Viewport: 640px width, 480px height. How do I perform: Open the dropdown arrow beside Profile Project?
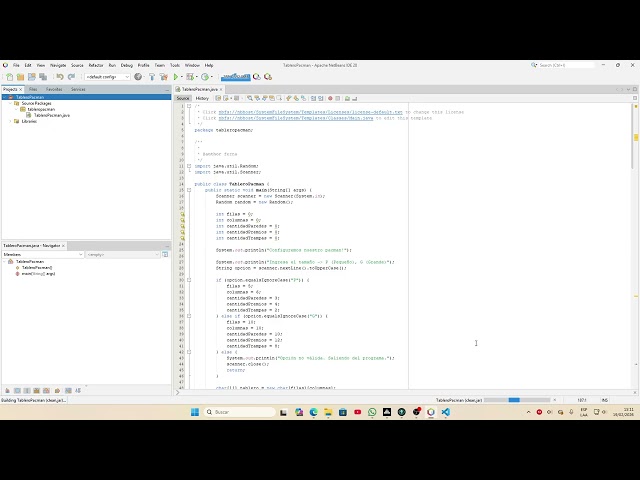point(211,77)
